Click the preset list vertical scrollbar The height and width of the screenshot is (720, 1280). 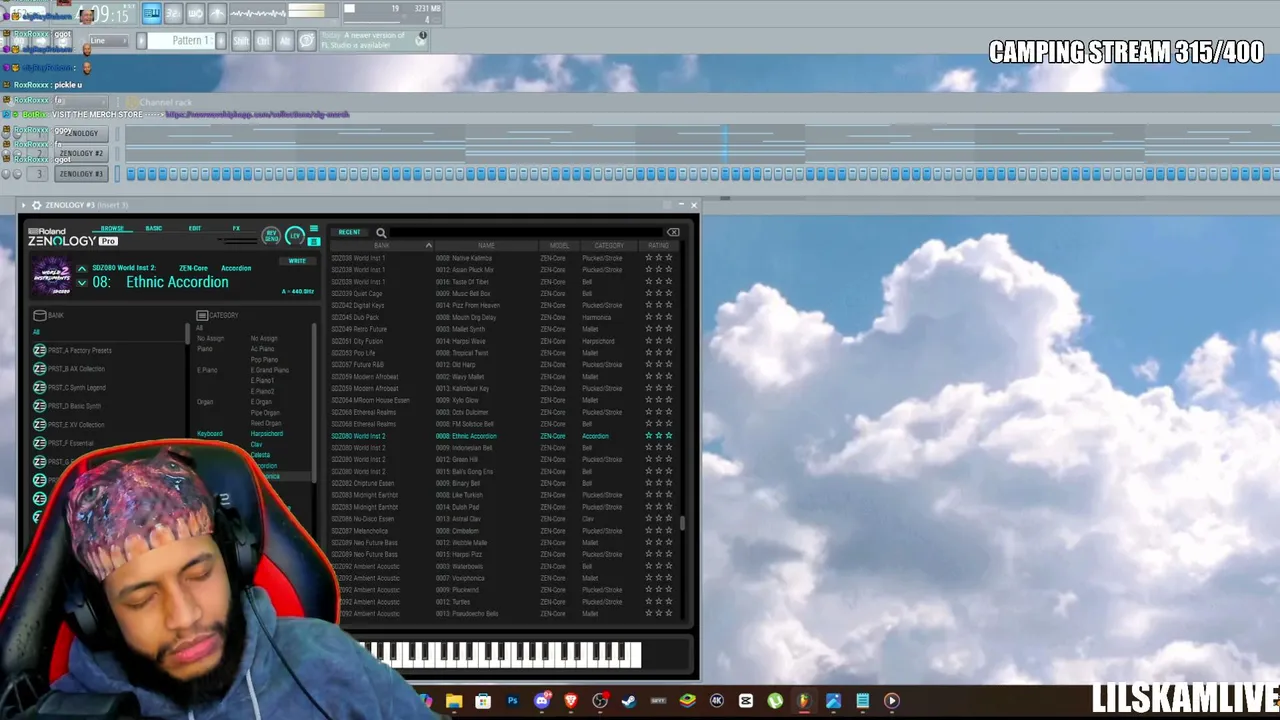click(x=683, y=523)
